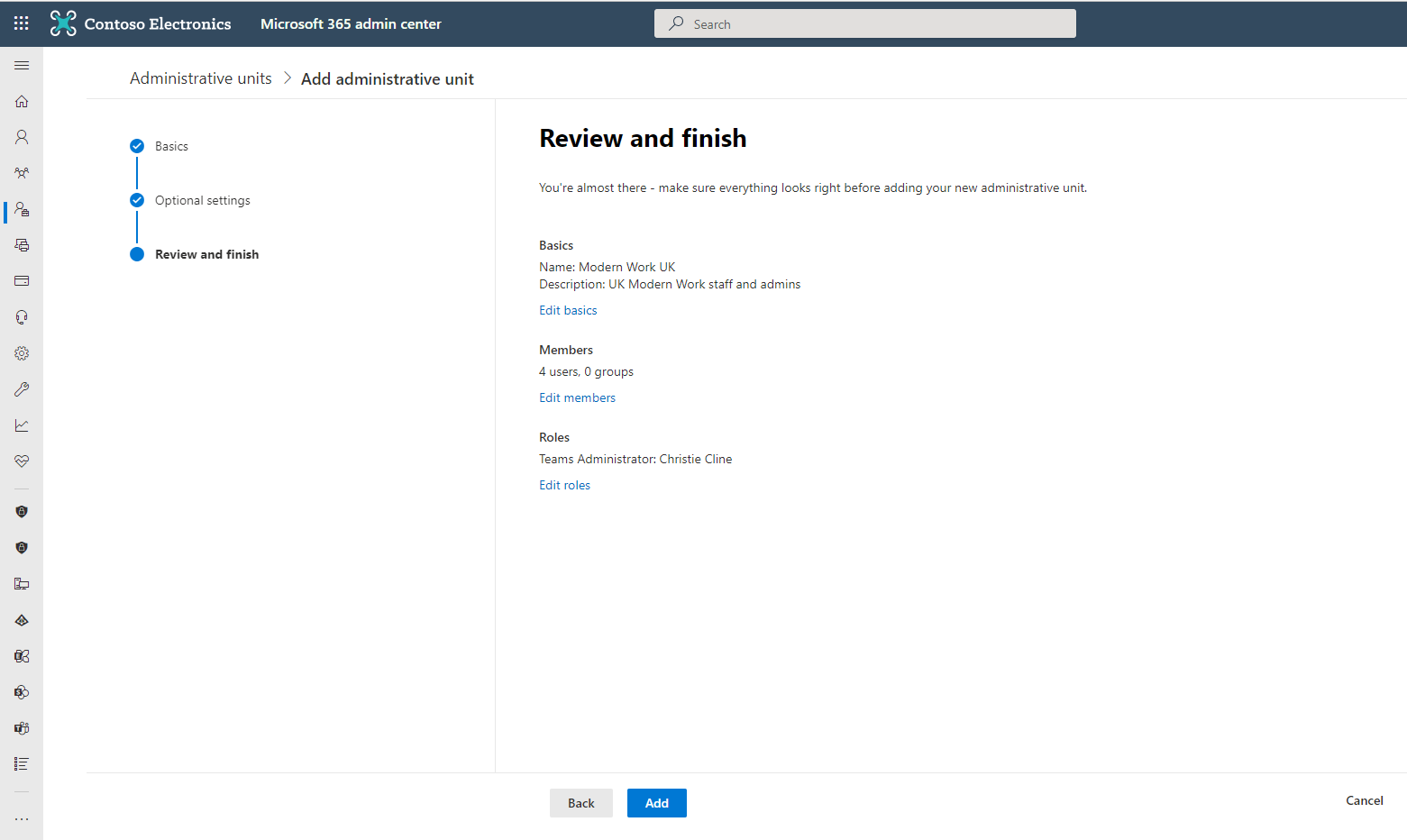
Task: Open Billing credit card icon
Action: pos(22,281)
